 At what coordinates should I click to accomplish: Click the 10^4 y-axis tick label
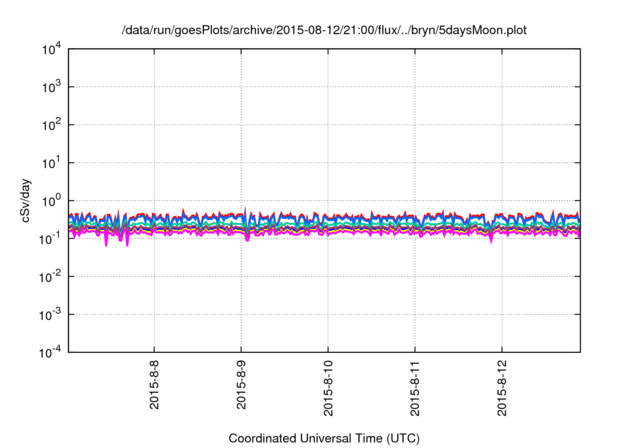(x=51, y=49)
